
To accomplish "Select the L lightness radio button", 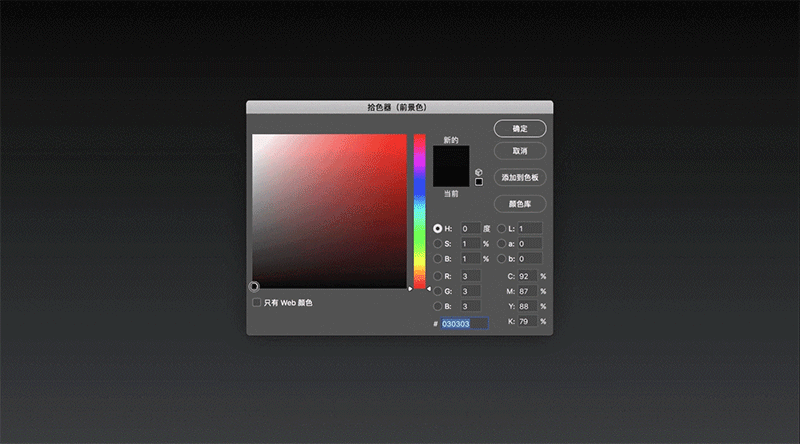I will pyautogui.click(x=502, y=229).
